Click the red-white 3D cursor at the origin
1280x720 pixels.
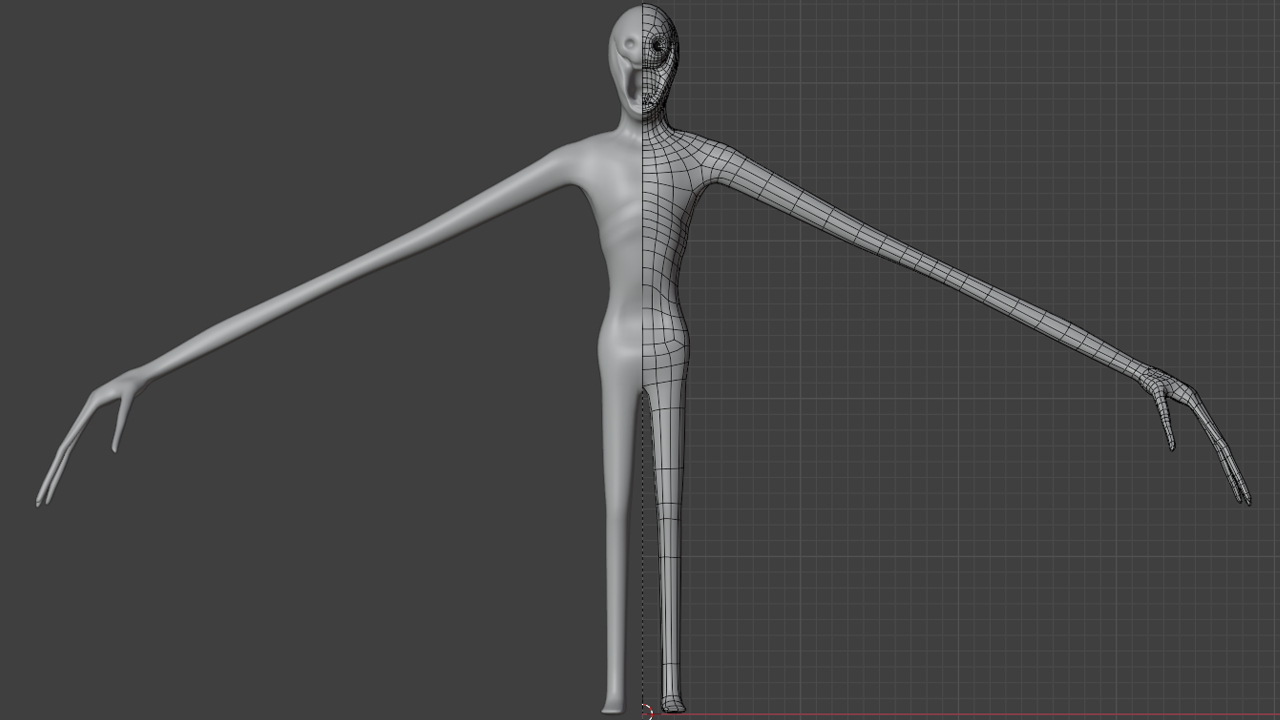(645, 712)
